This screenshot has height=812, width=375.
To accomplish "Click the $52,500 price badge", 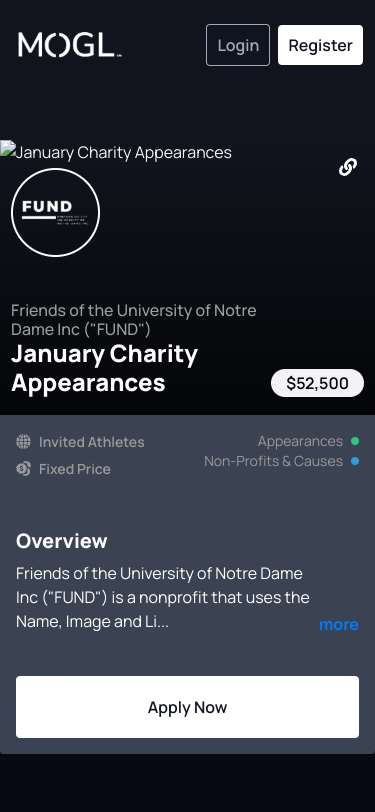I will click(318, 383).
